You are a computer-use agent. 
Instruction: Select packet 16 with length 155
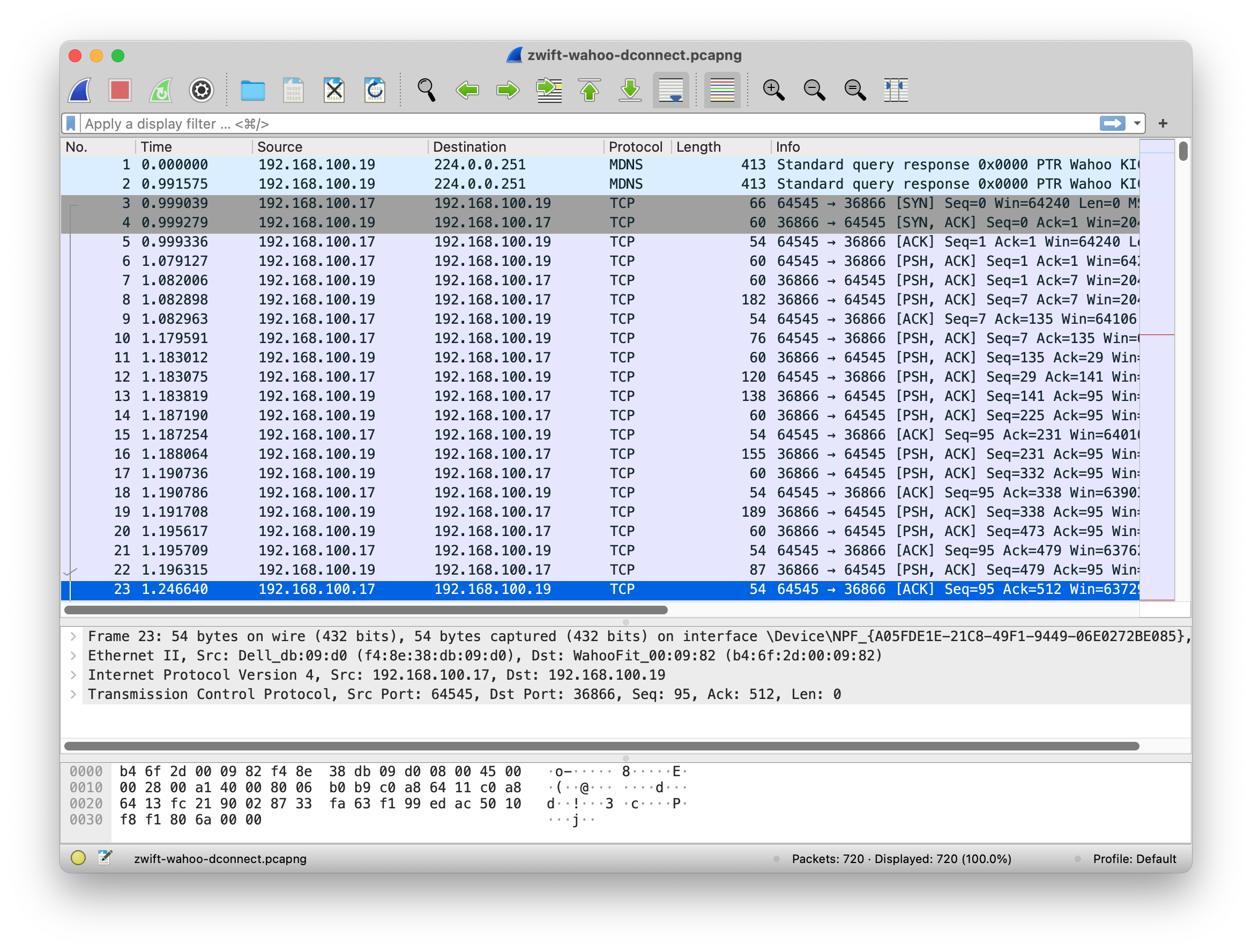point(600,454)
